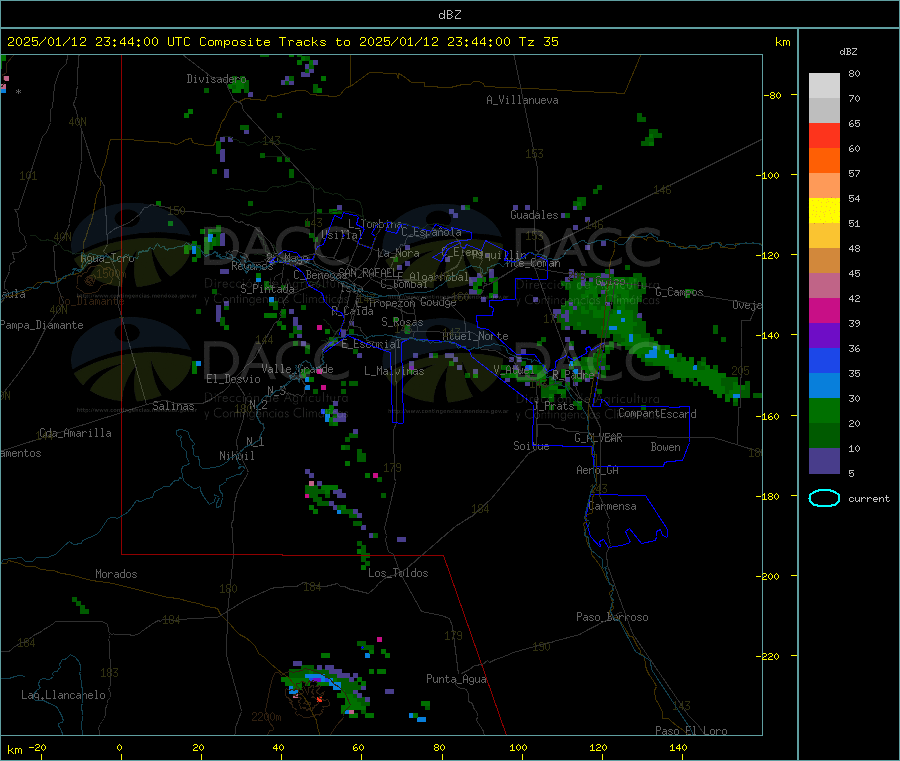Click the 60 dBZ orange color swatch
The image size is (900, 761).
[x=824, y=161]
